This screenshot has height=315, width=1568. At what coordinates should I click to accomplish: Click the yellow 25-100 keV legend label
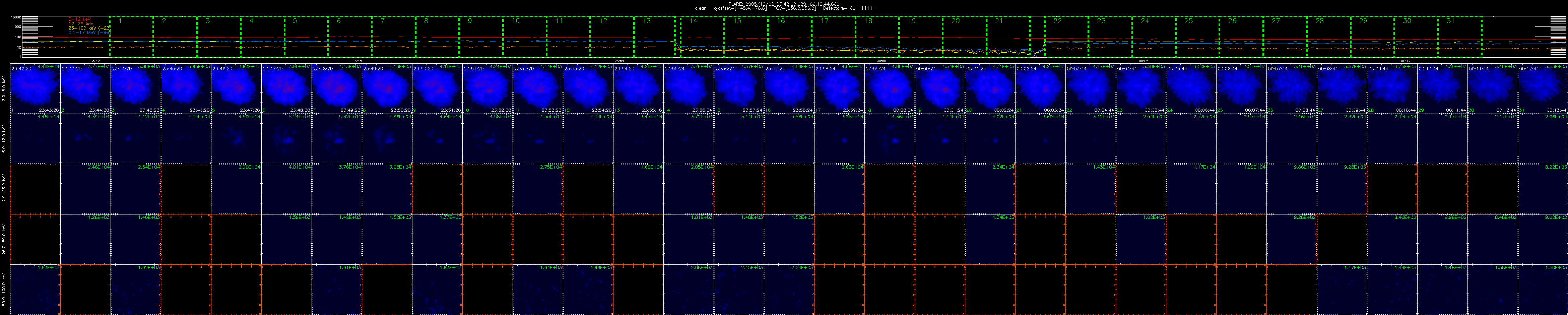(x=89, y=27)
